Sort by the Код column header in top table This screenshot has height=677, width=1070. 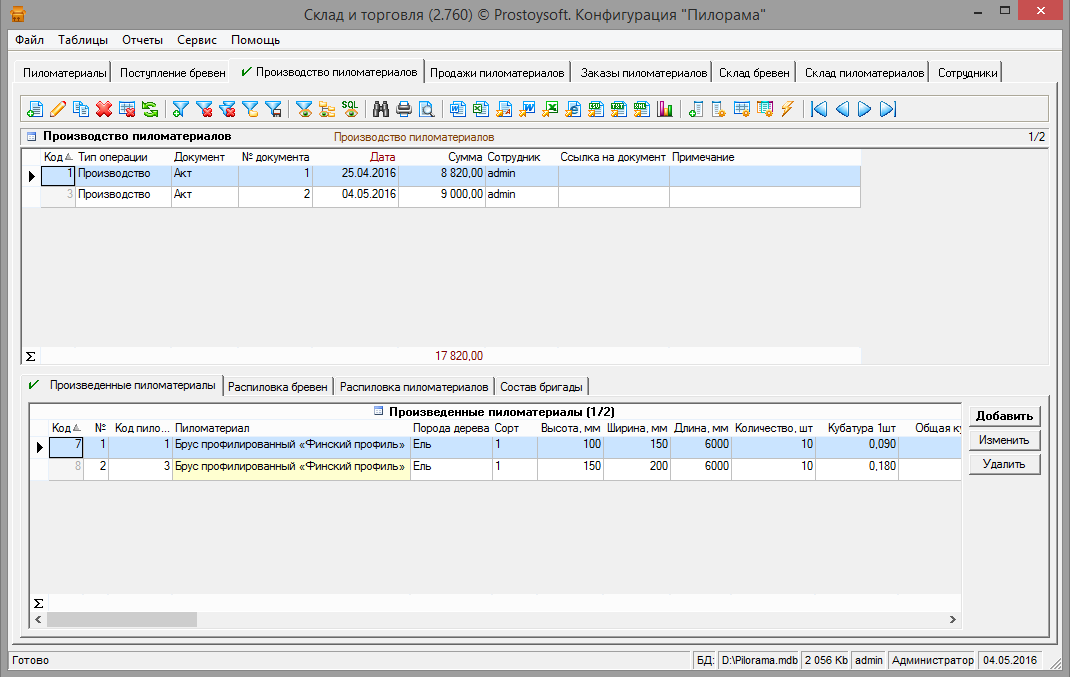click(x=57, y=157)
